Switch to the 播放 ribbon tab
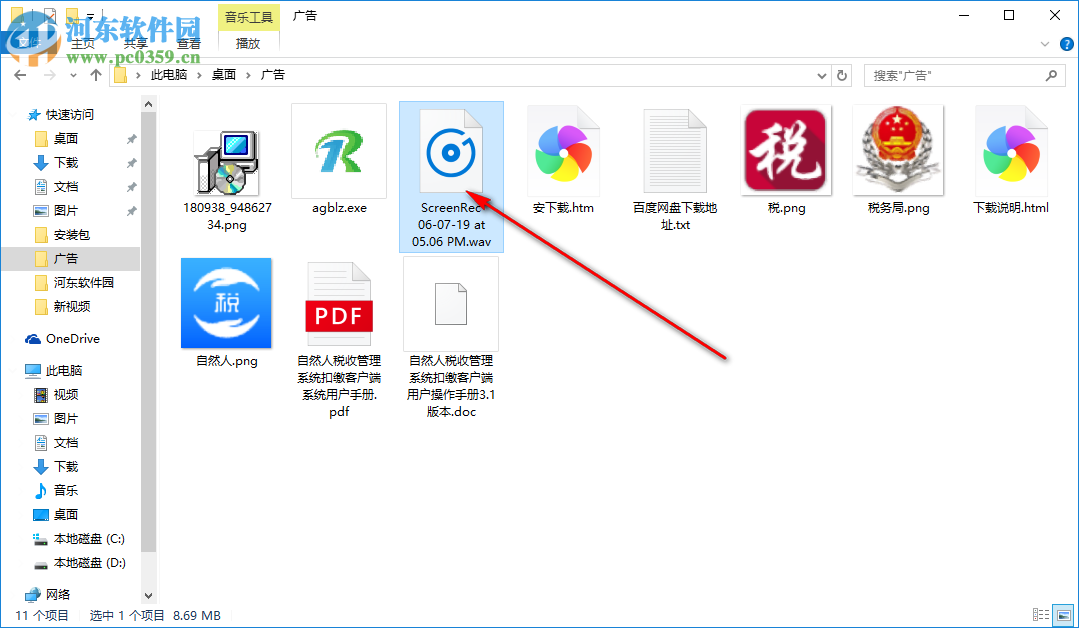 pos(248,43)
